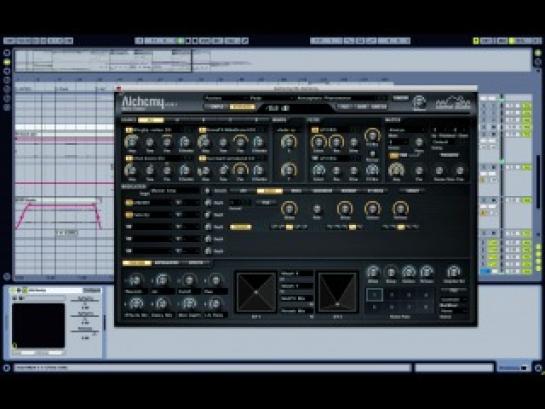The width and height of the screenshot is (545, 409).
Task: Open Alchemy preset name dropdown
Action: click(341, 98)
